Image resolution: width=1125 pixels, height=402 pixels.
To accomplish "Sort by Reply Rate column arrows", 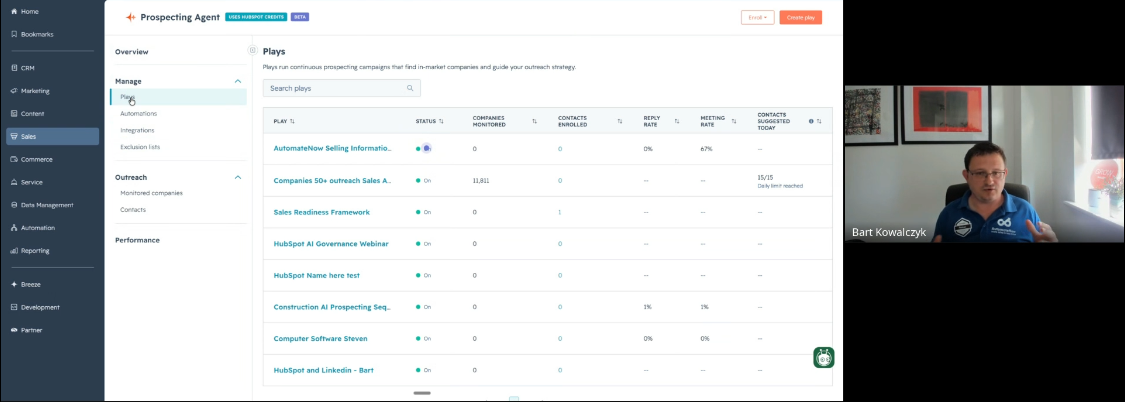I will click(677, 121).
